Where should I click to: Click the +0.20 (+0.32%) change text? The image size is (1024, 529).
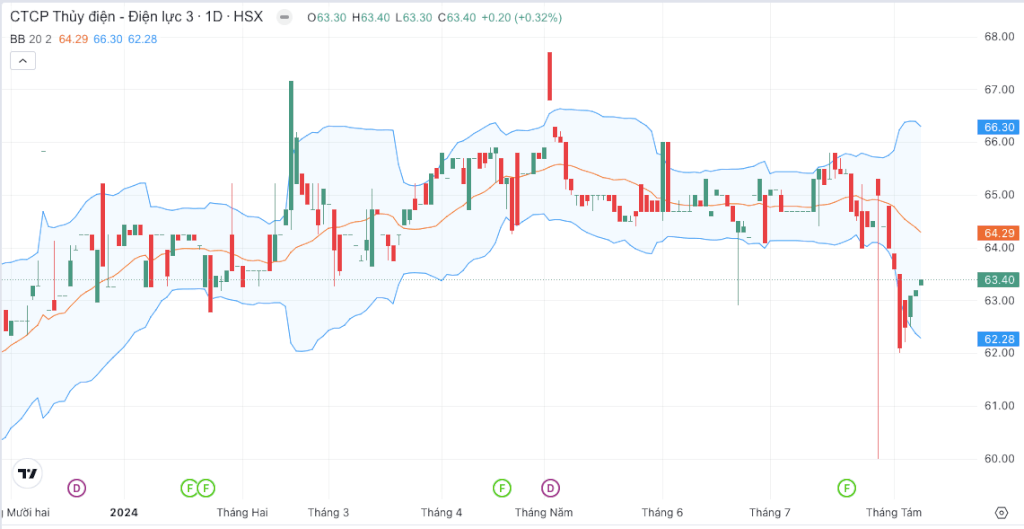[521, 18]
